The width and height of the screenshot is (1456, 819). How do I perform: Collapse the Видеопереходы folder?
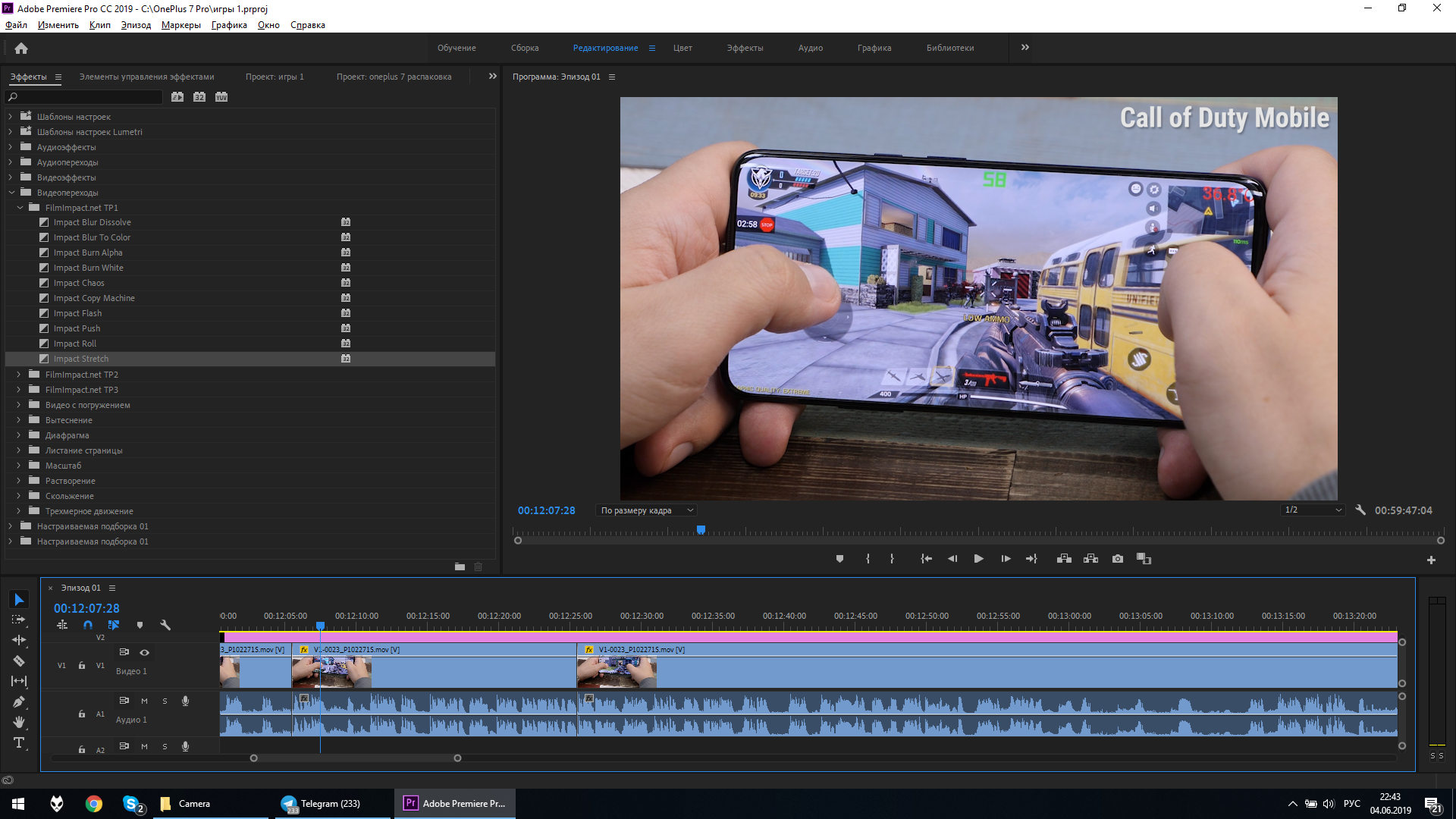[11, 193]
